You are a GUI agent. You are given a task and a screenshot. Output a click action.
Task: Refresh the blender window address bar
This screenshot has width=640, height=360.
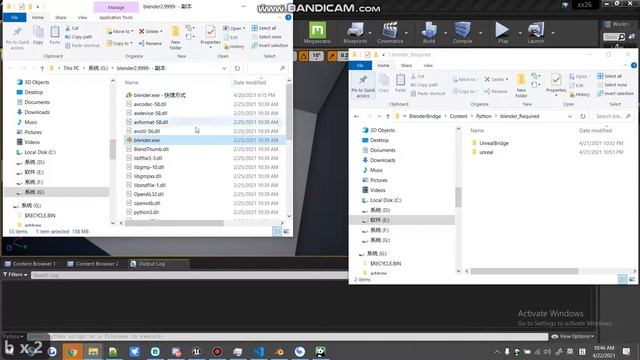pos(237,68)
